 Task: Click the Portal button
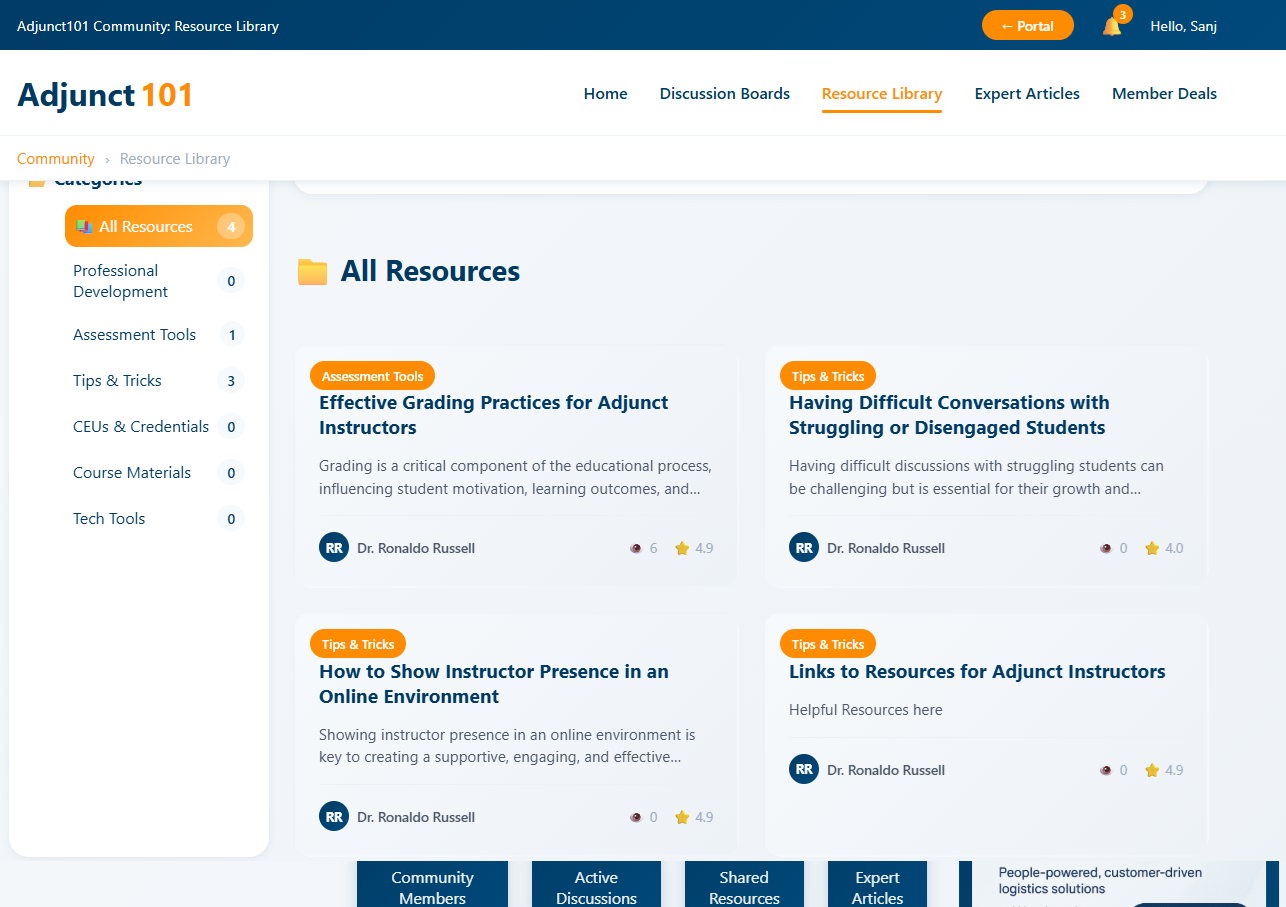[1027, 25]
